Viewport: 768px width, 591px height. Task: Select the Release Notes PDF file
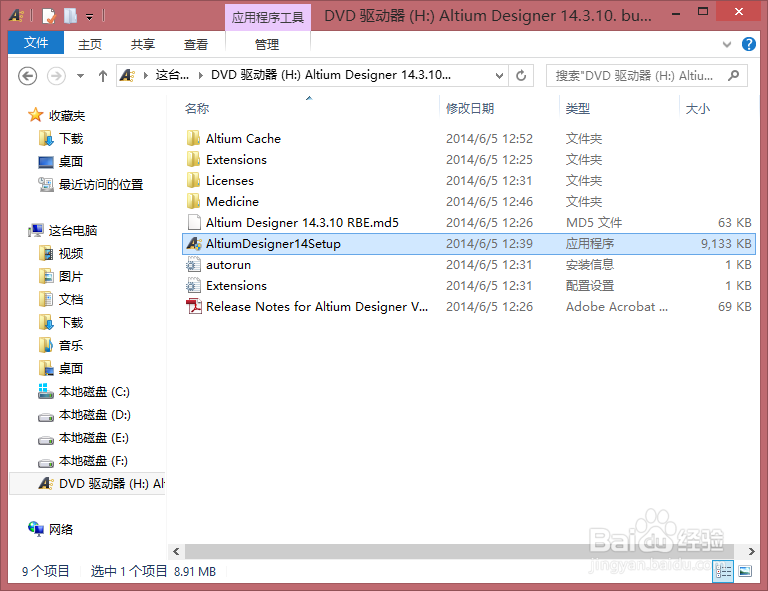click(317, 307)
